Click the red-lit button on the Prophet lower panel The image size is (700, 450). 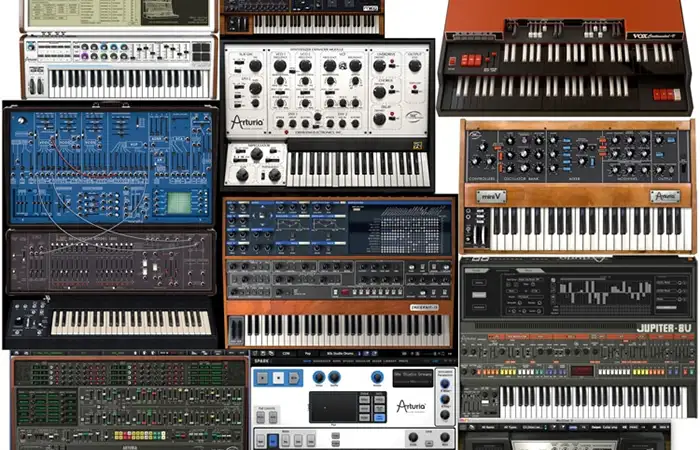tap(345, 292)
